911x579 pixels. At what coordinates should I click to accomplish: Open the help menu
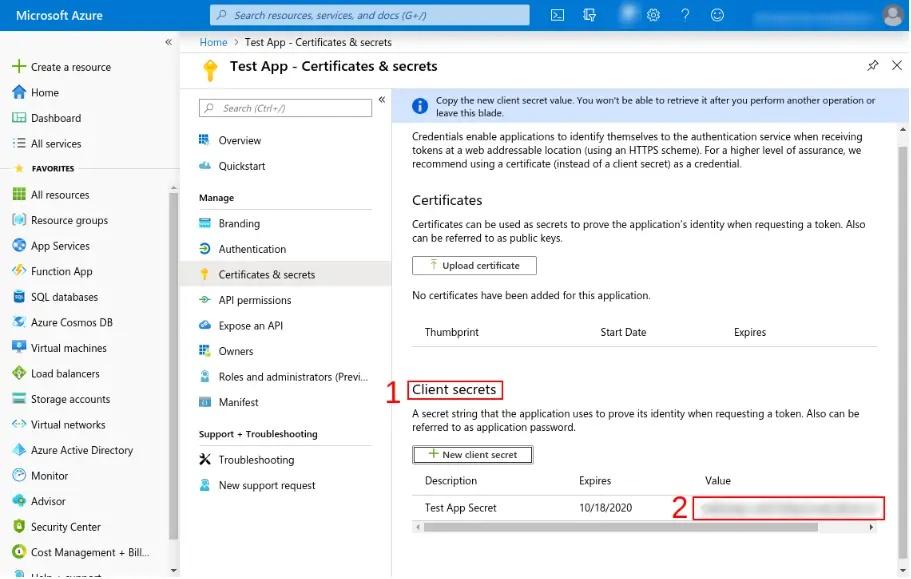[687, 15]
